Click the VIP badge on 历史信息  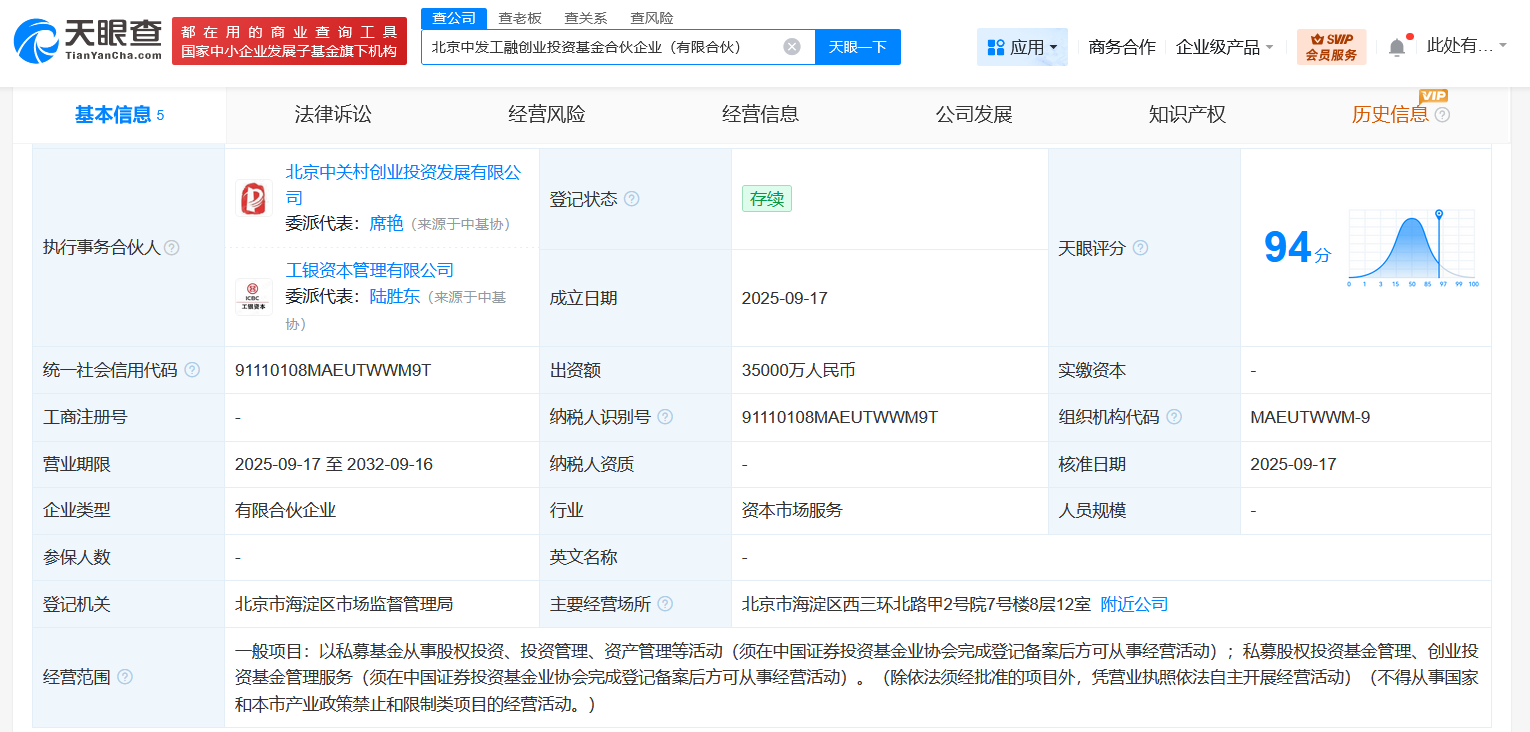coord(1435,97)
